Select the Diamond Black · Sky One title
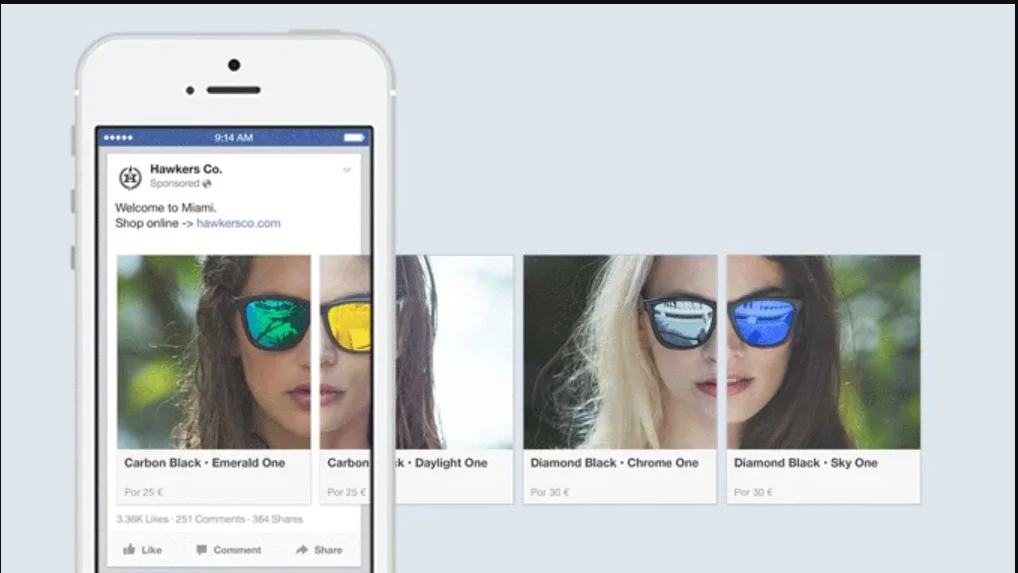This screenshot has height=573, width=1018. 806,463
